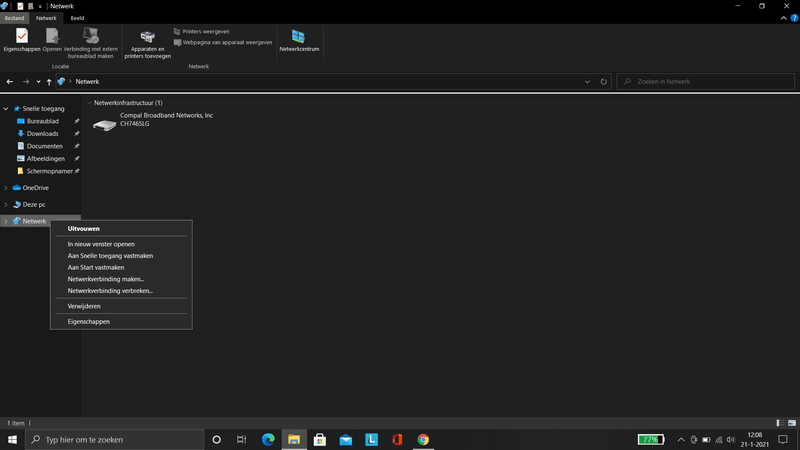This screenshot has width=800, height=450.
Task: Click Printers weergeven in the ribbon
Action: click(205, 31)
